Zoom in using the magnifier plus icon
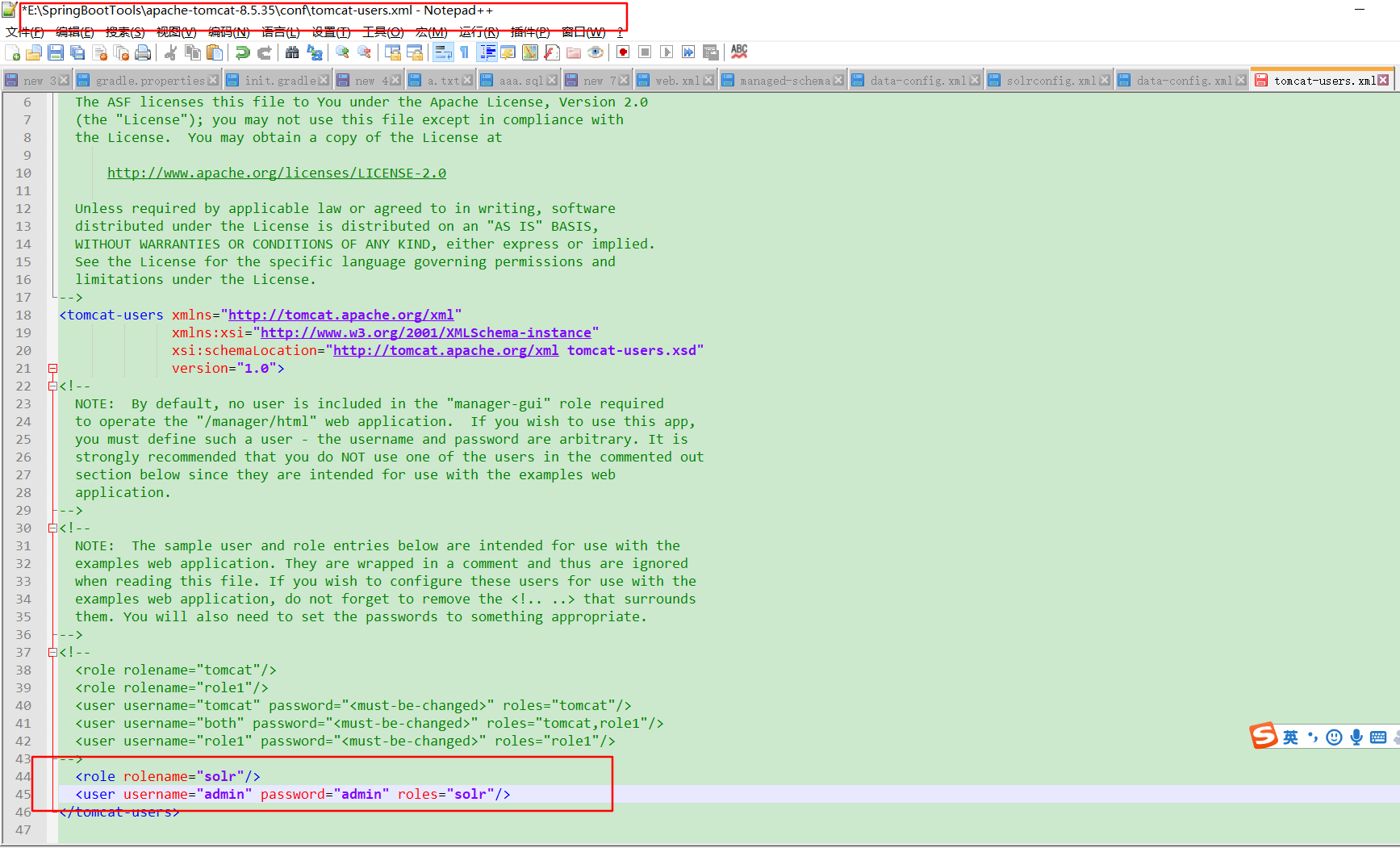1400x848 pixels. tap(343, 53)
